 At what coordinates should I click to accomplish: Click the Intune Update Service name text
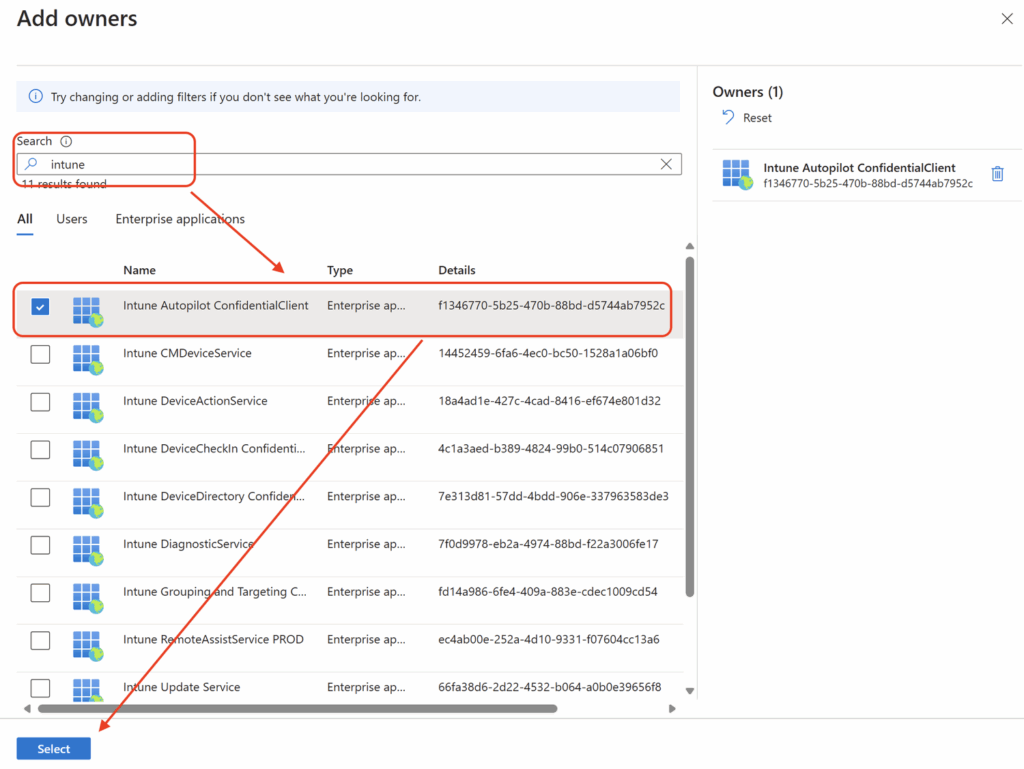(182, 687)
